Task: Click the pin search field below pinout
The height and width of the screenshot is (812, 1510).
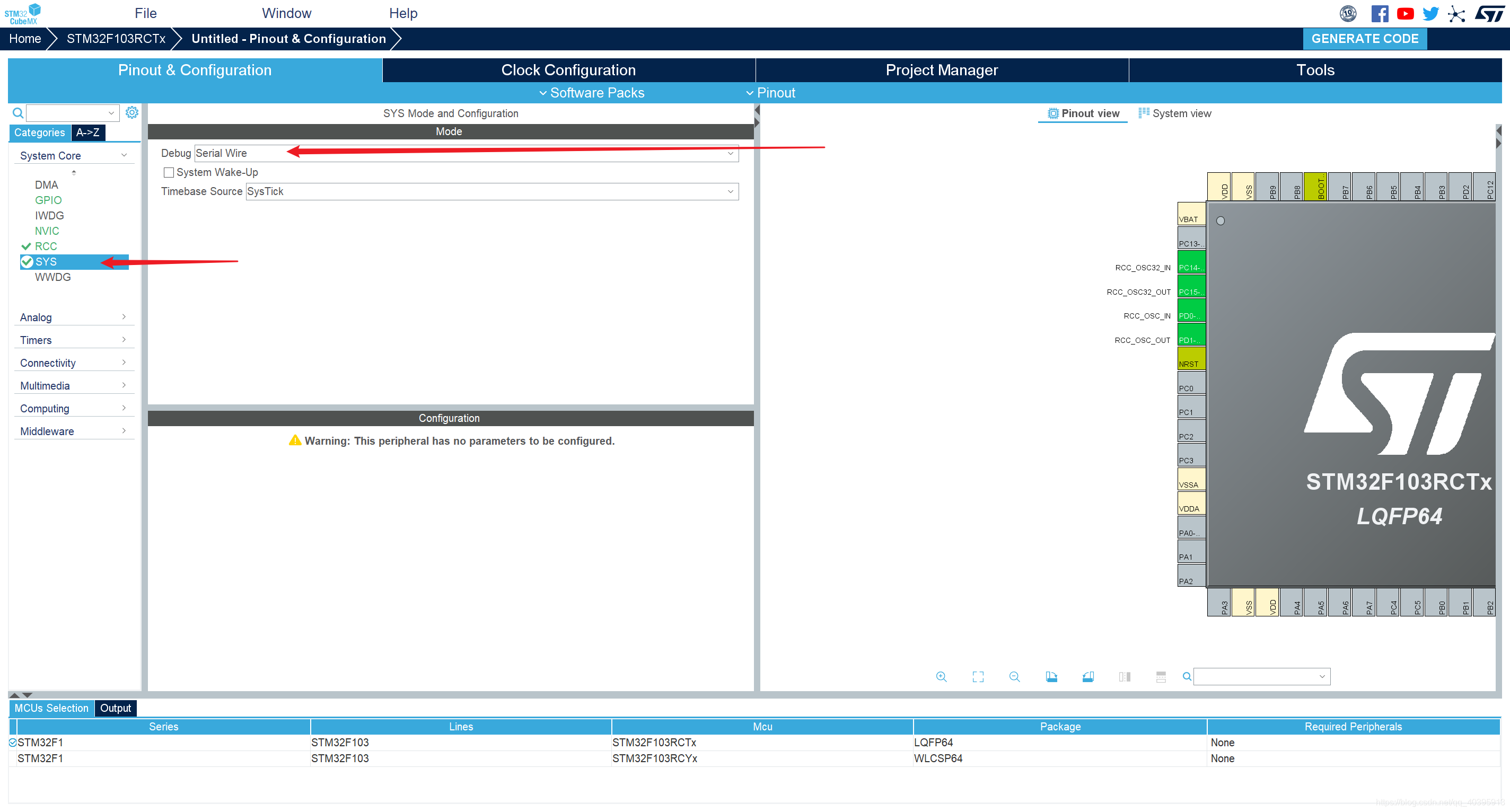Action: [1256, 677]
